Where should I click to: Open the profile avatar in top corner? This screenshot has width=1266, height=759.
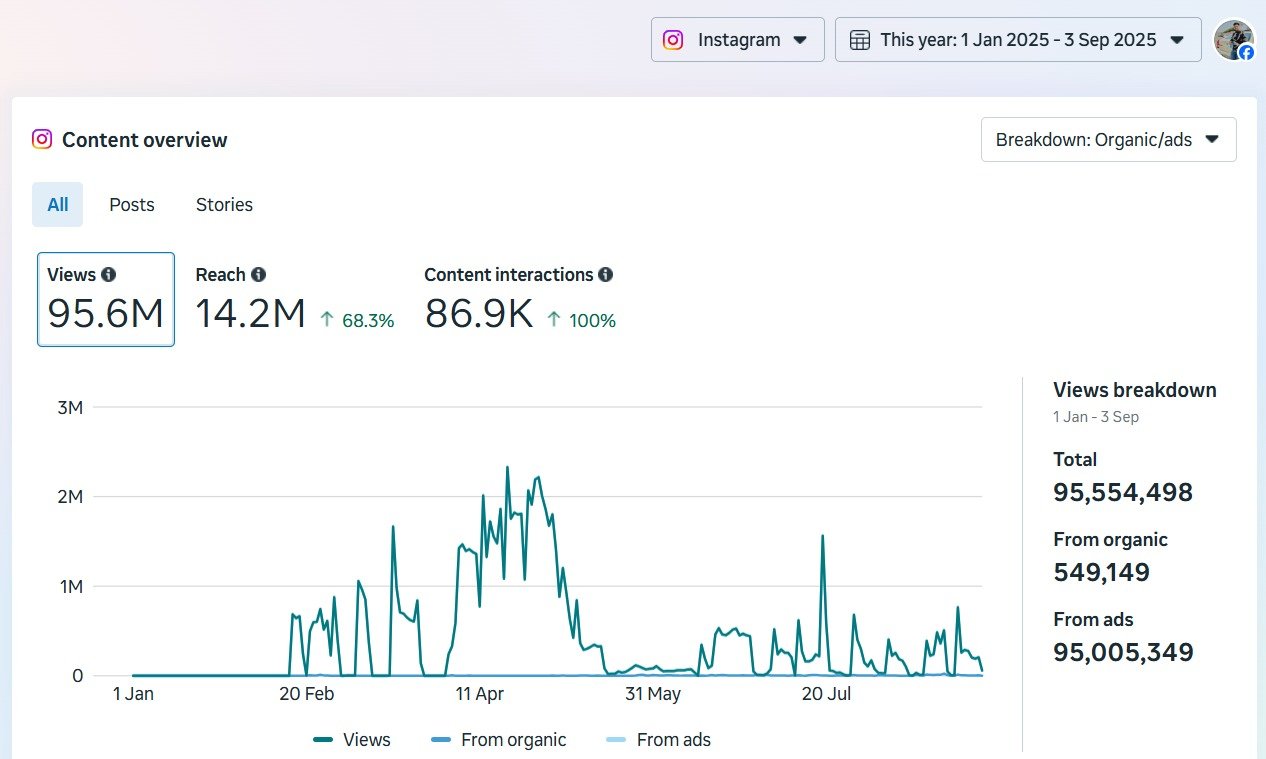click(1232, 40)
